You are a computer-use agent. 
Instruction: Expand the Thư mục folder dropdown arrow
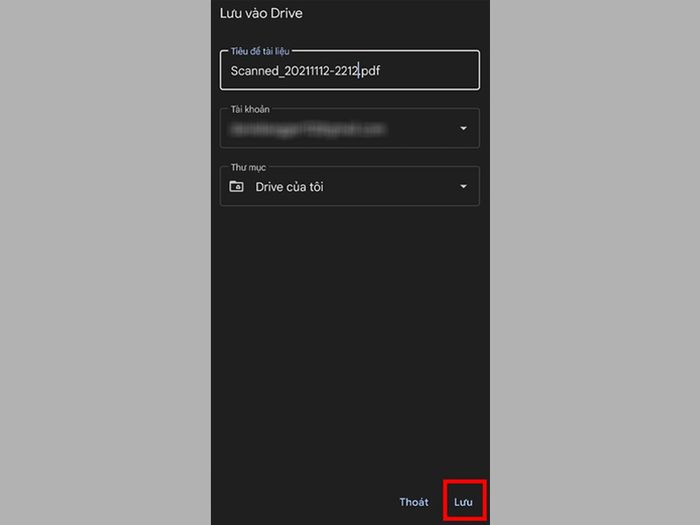point(463,187)
